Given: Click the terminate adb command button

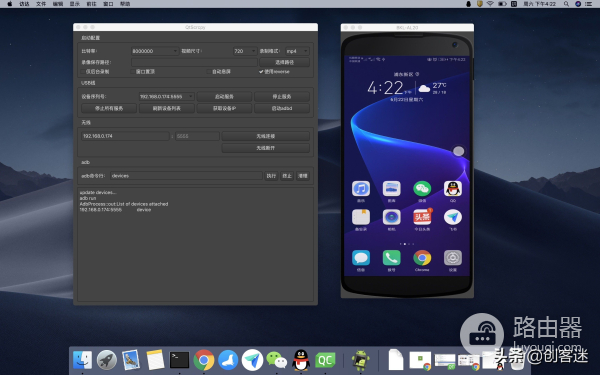Looking at the screenshot, I should [287, 176].
